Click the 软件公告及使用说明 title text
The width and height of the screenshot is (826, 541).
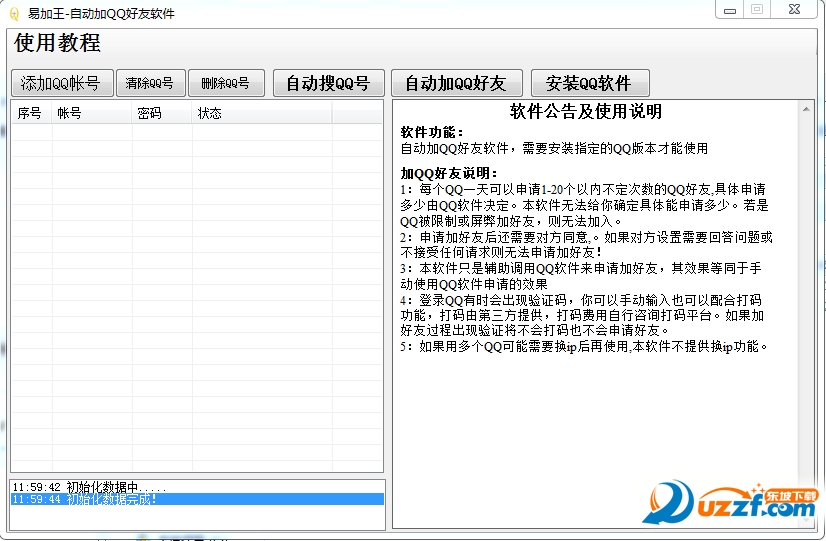(x=585, y=111)
